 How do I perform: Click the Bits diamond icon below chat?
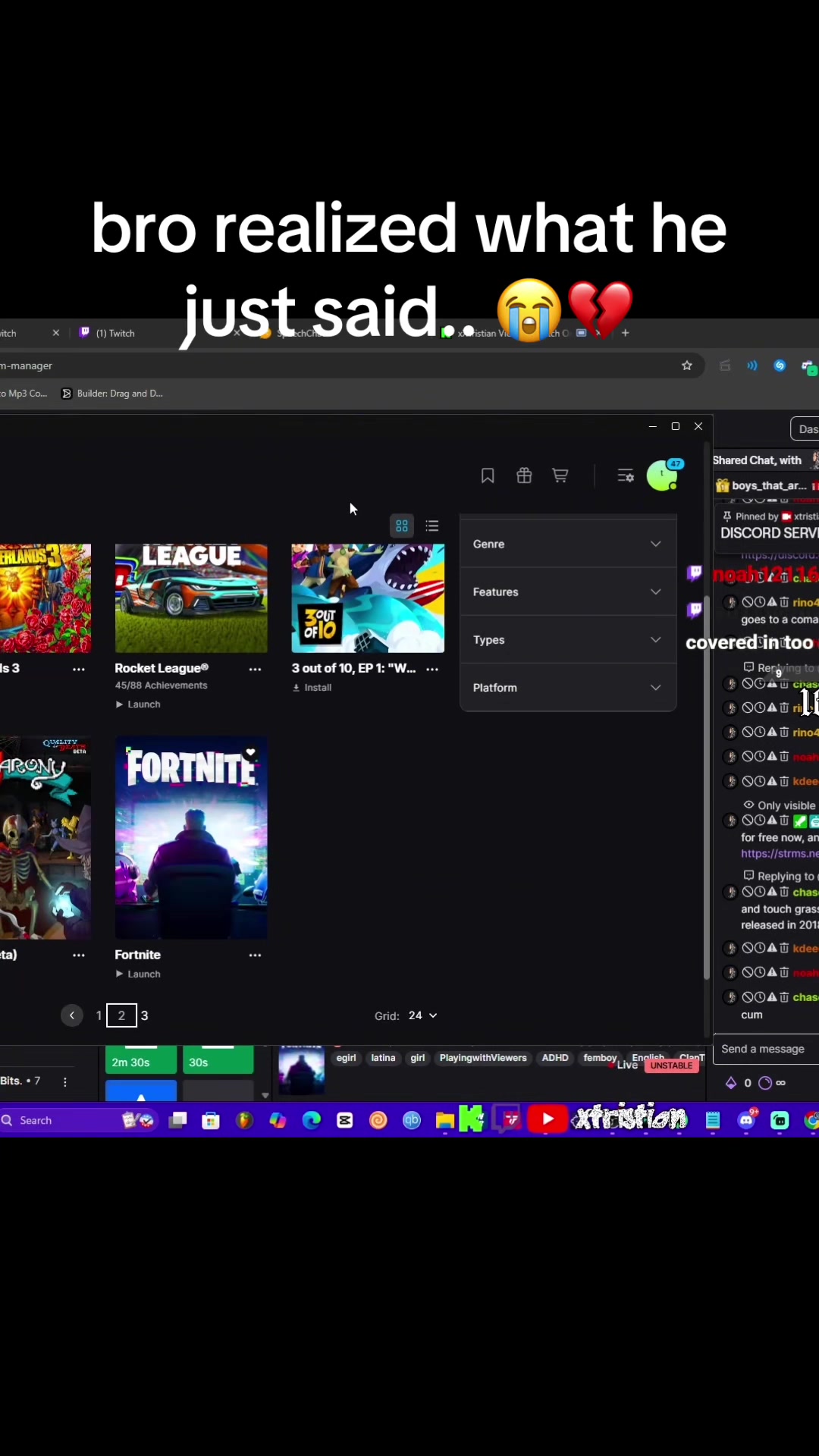[731, 1083]
